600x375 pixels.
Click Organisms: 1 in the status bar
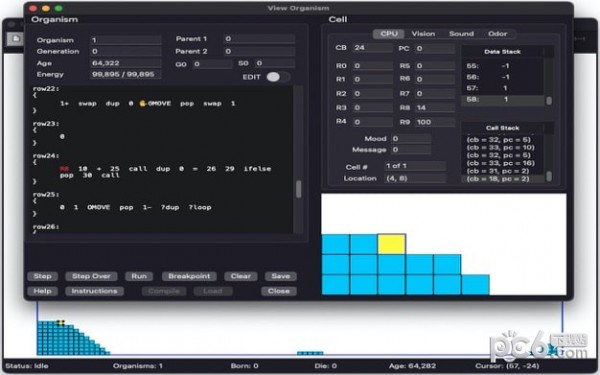(x=138, y=366)
